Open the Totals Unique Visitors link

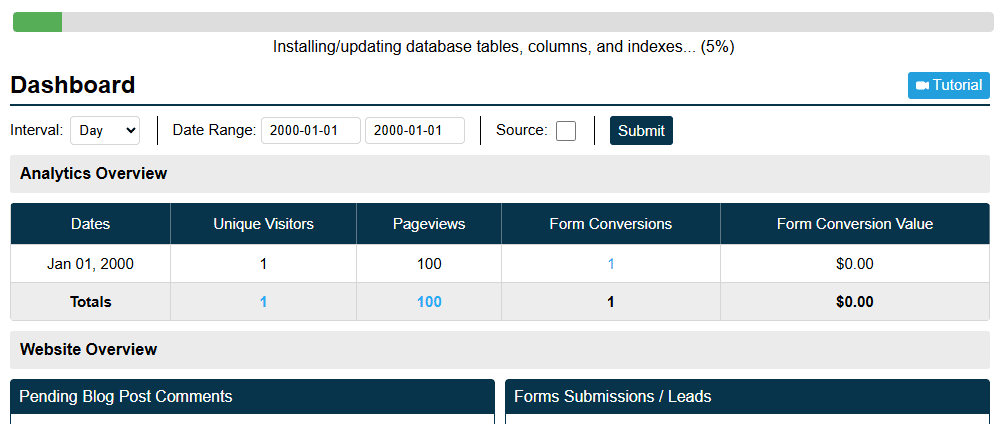coord(263,302)
